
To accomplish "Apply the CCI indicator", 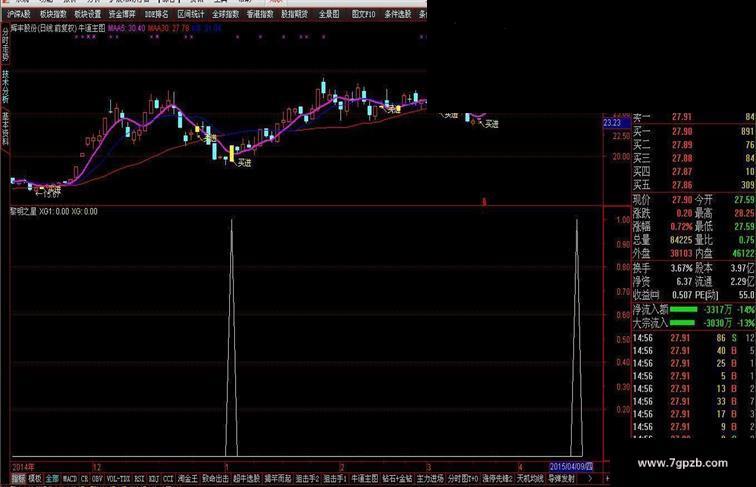I will (168, 479).
